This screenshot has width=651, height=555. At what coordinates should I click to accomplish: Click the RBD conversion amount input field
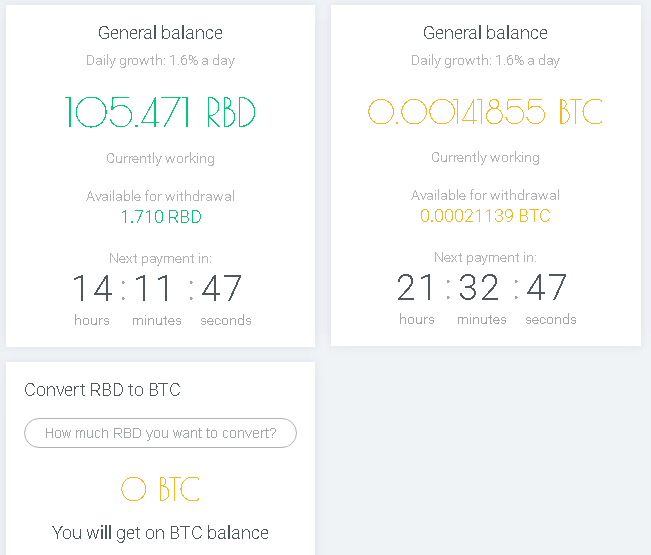tap(160, 433)
